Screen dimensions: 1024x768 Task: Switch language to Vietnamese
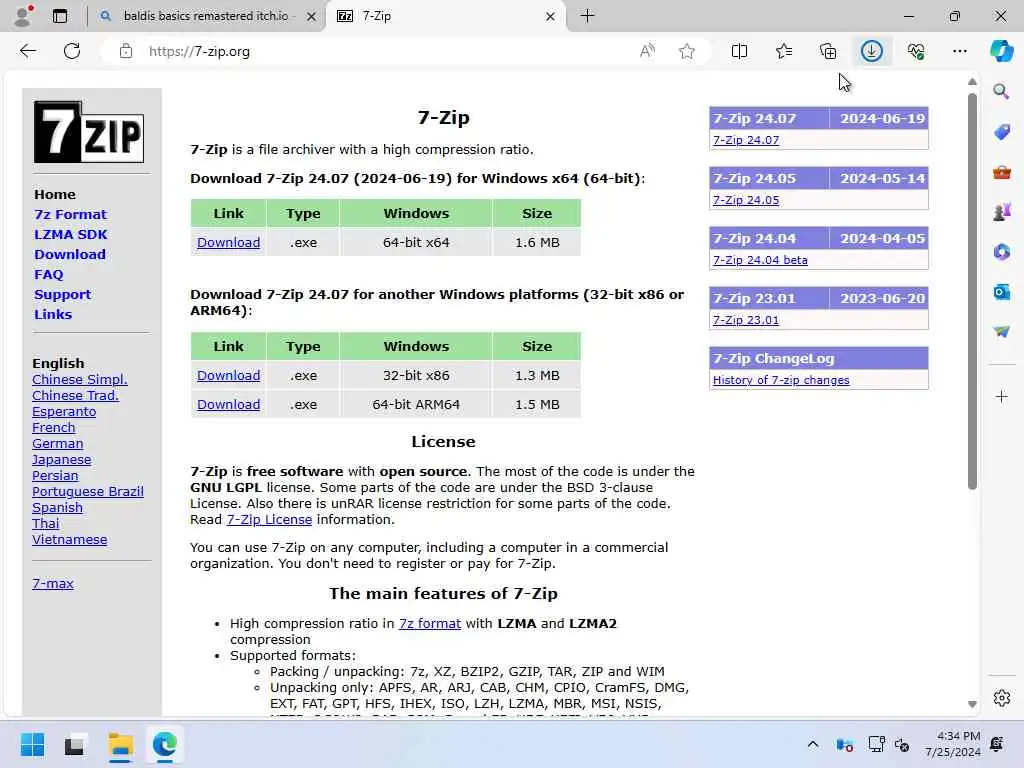(x=69, y=539)
